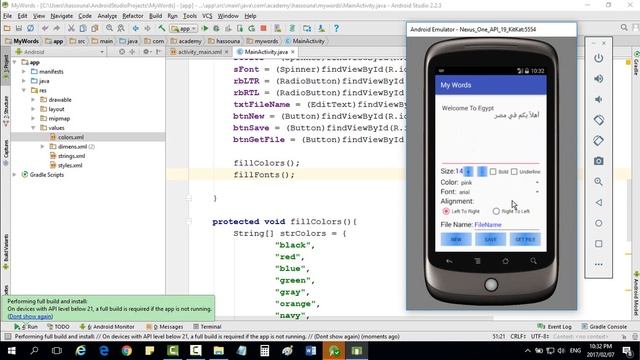The image size is (640, 360).
Task: Expand the dimens.xml node
Action: tap(43, 147)
